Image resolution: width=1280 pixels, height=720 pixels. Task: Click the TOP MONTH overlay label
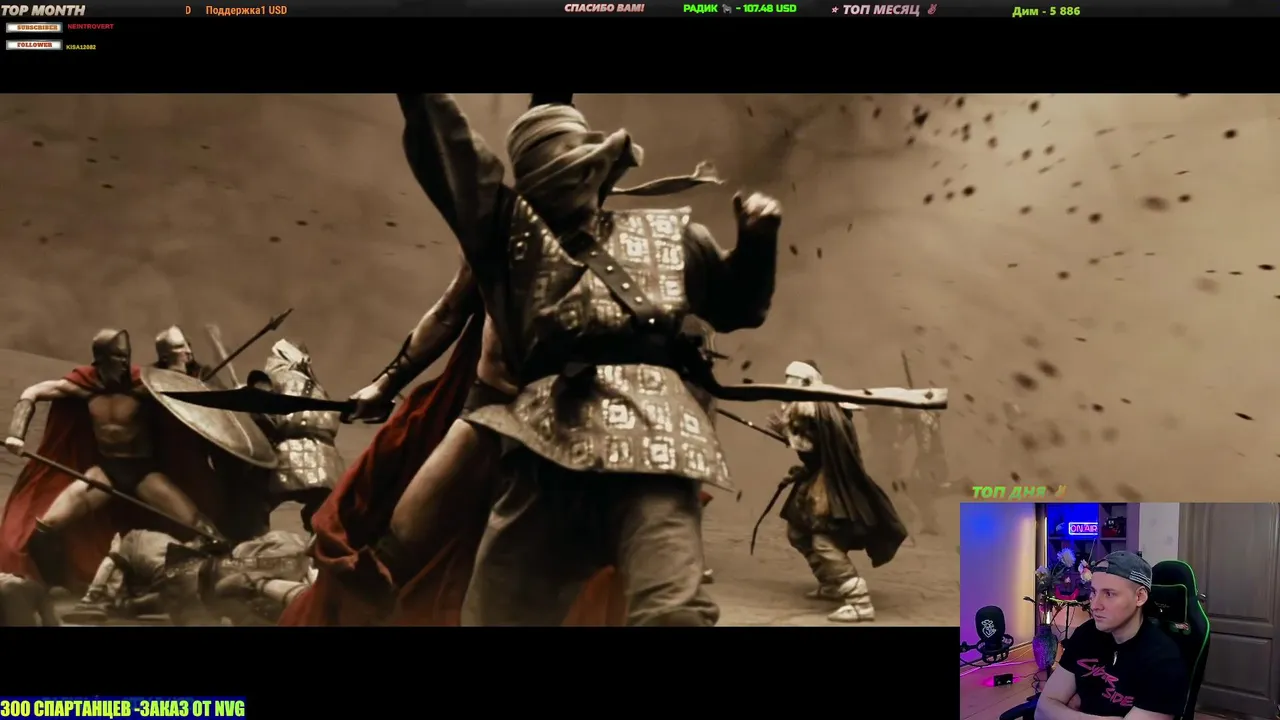point(43,10)
